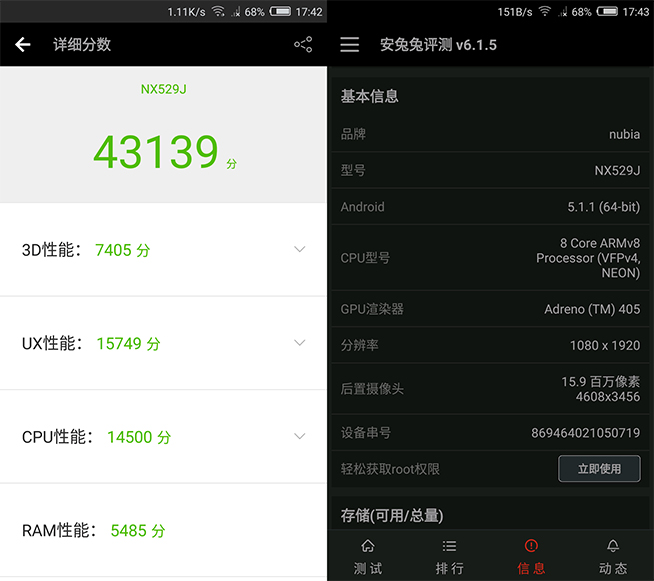Tap the GPU渲染器 Adreno 405 row
654x581 pixels.
(x=490, y=309)
